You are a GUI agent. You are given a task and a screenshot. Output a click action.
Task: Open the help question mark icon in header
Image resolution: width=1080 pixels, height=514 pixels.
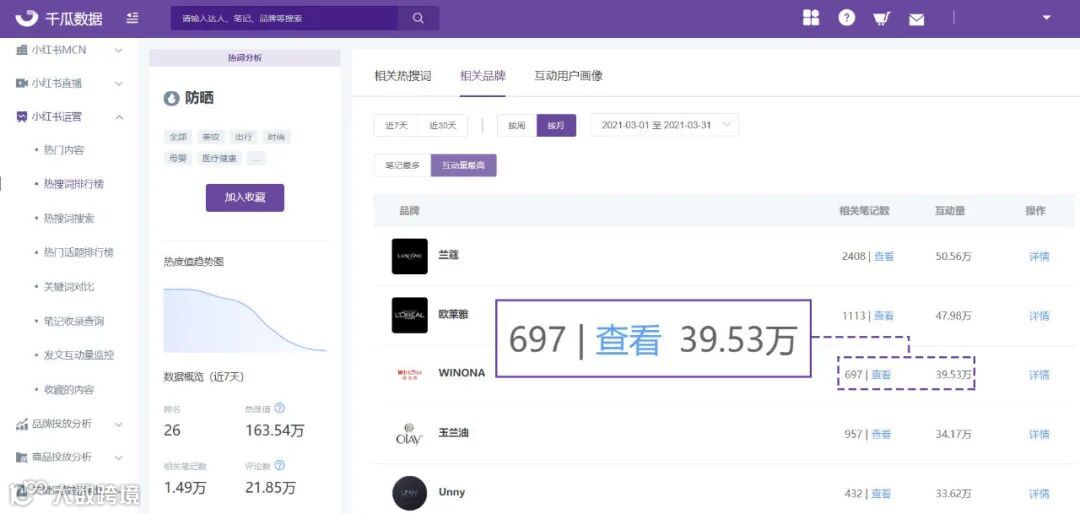coord(847,19)
